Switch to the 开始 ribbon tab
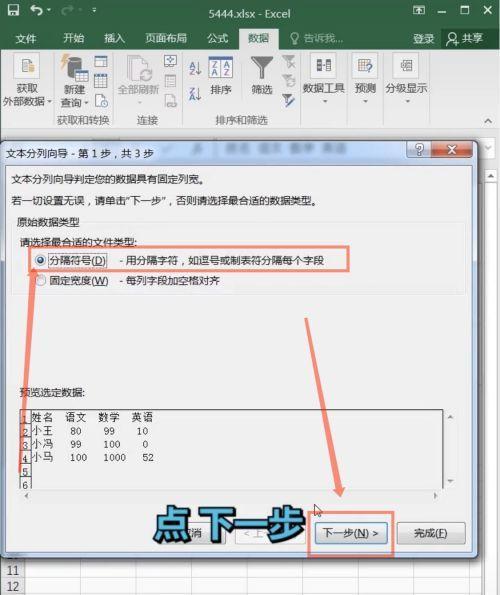This screenshot has height=595, width=500. point(74,38)
